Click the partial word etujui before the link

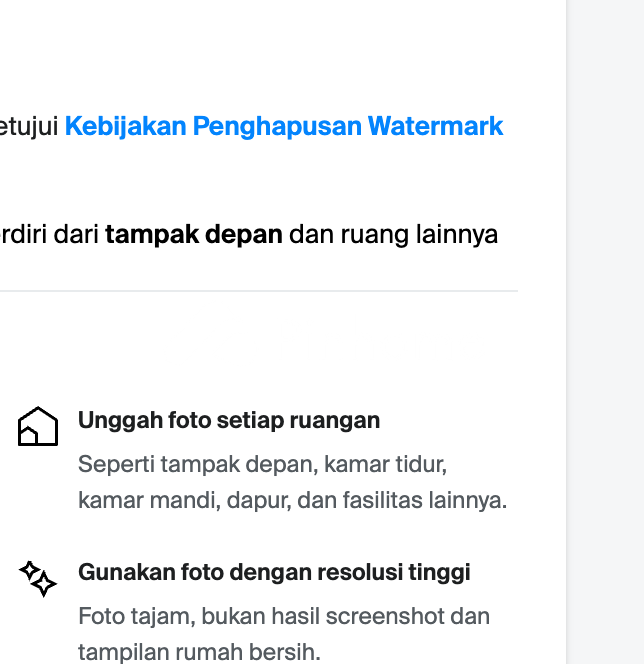[30, 127]
